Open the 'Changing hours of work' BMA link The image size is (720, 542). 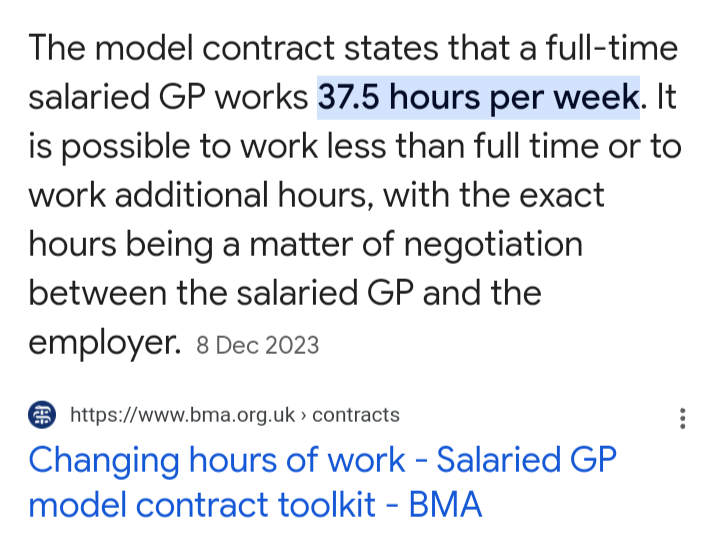pos(322,482)
